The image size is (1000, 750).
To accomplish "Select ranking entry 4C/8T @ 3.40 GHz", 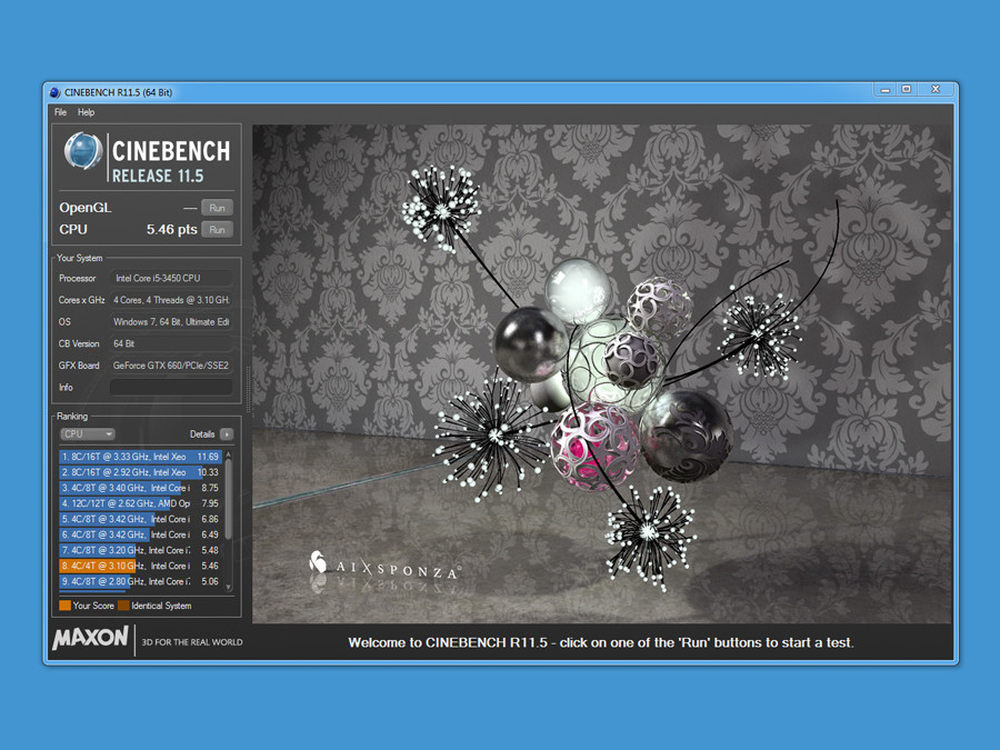I will [140, 488].
